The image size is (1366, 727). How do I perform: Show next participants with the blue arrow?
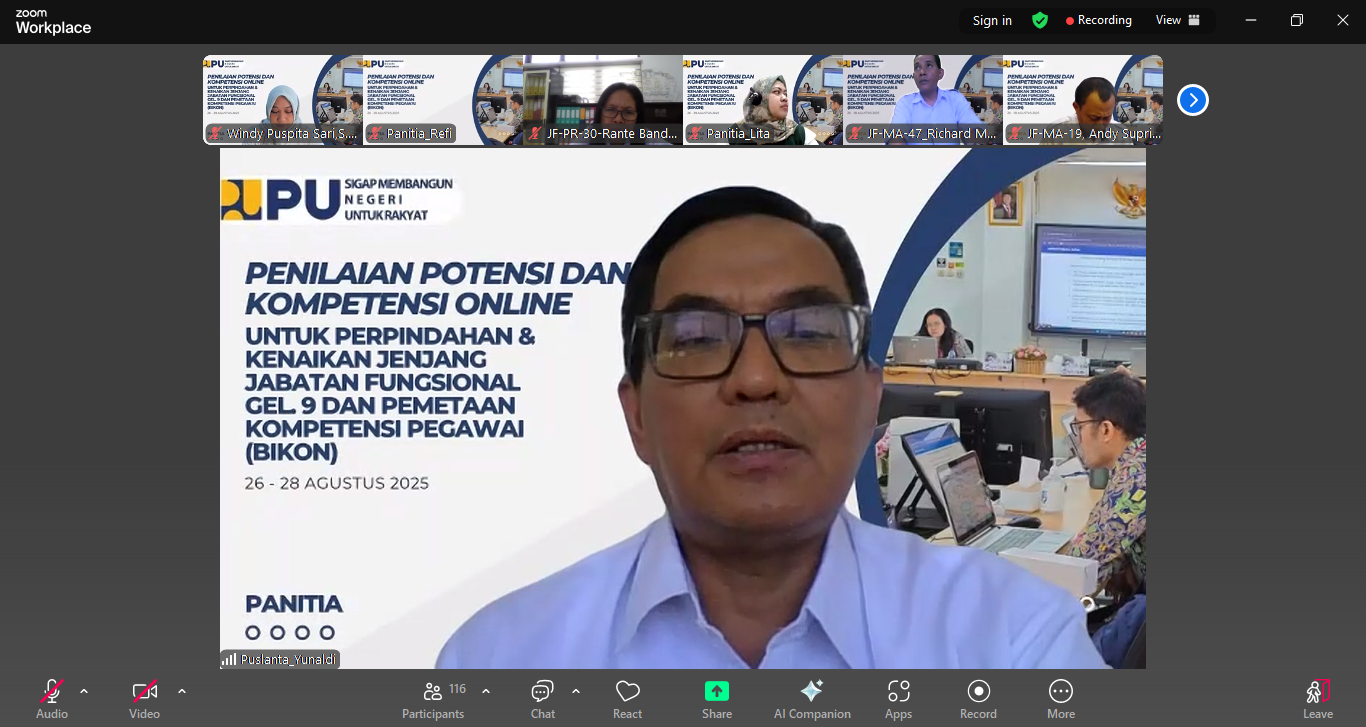(x=1193, y=100)
